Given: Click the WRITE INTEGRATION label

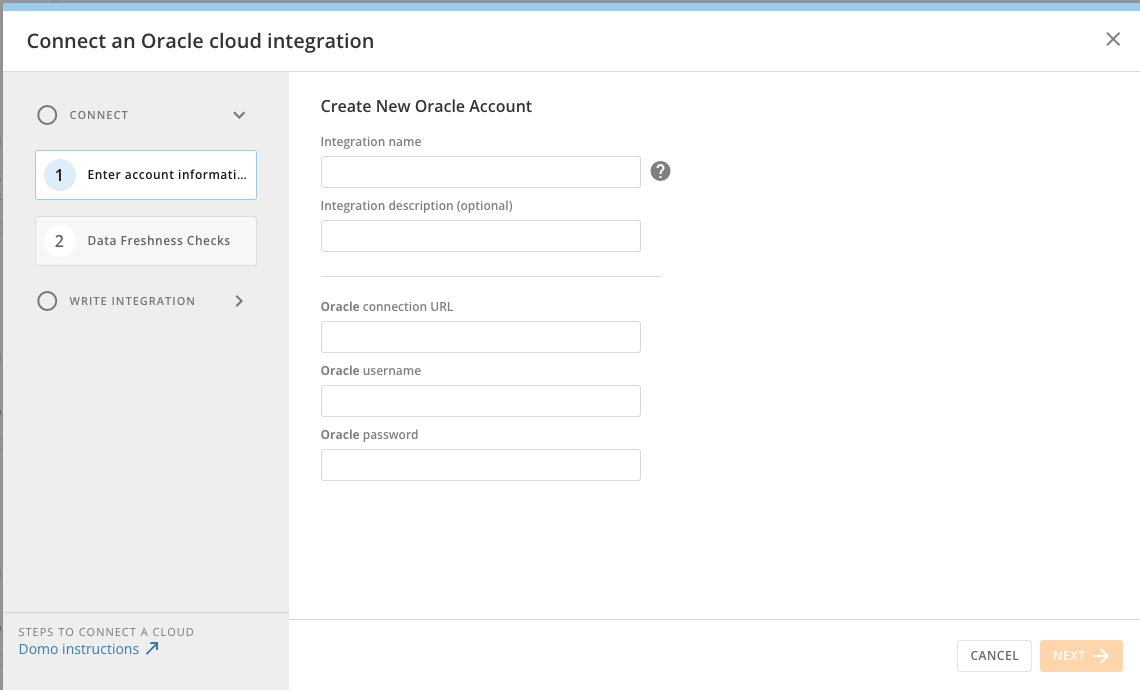Looking at the screenshot, I should [x=132, y=301].
